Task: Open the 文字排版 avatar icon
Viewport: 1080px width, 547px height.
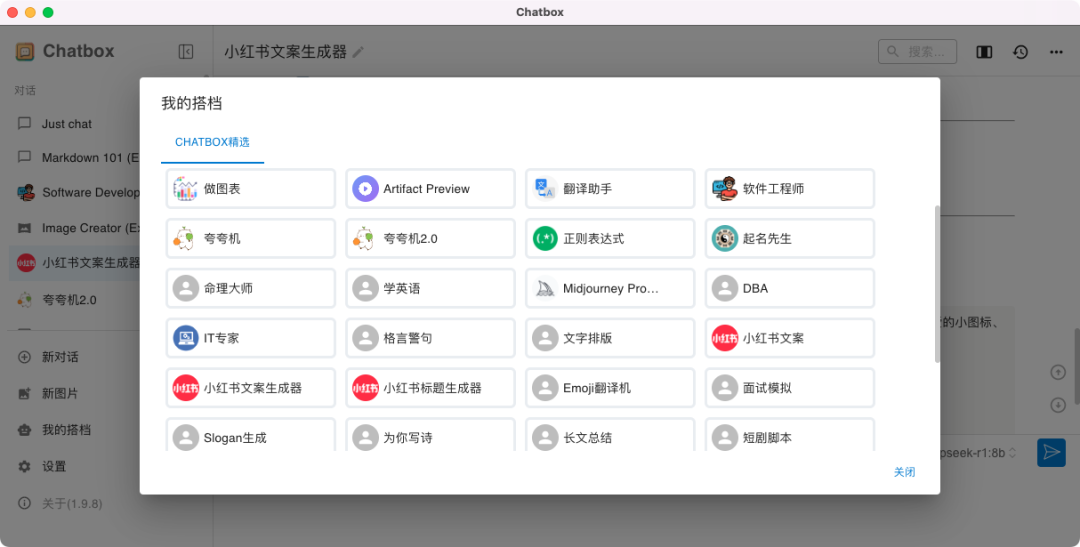Action: click(545, 338)
